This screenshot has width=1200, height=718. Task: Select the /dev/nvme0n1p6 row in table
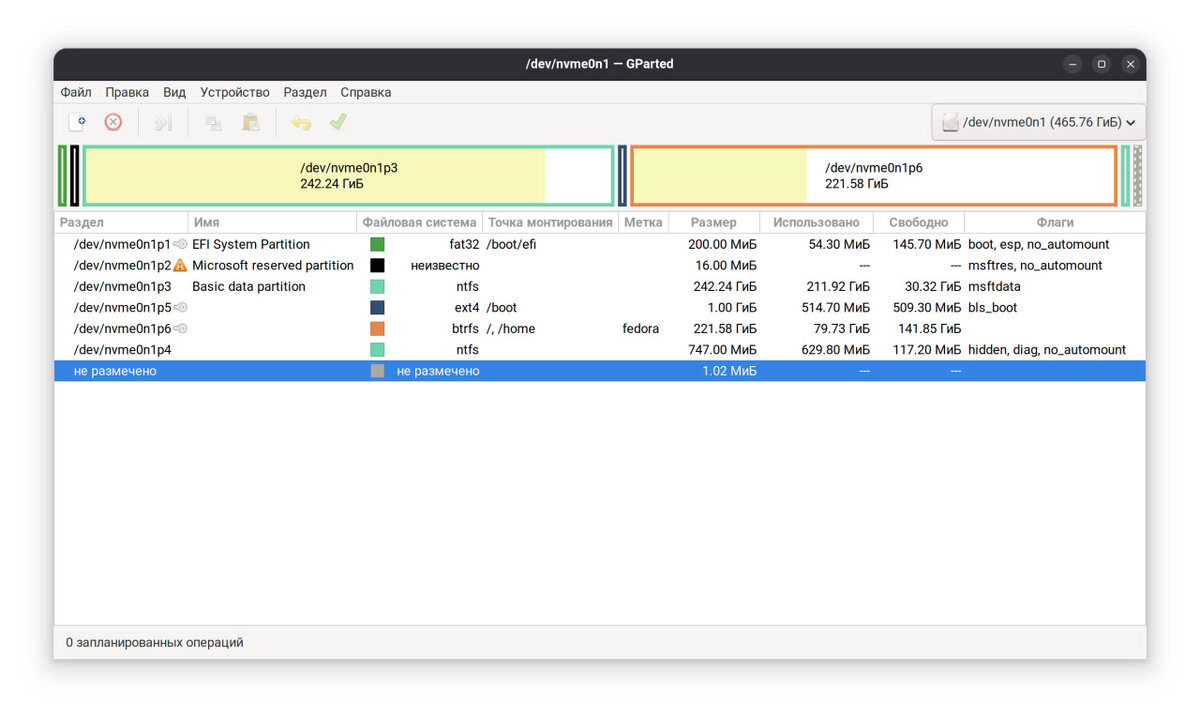[x=600, y=328]
